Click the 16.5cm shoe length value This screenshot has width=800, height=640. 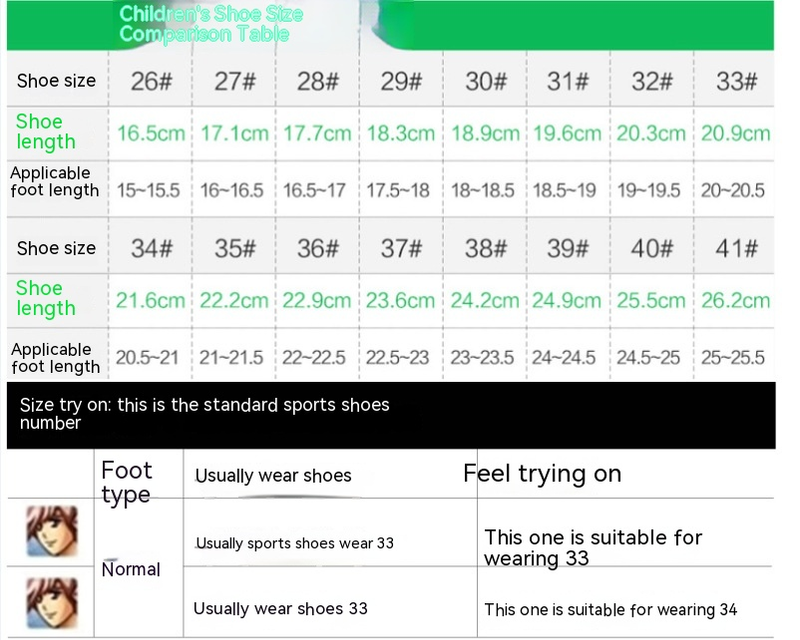[152, 133]
